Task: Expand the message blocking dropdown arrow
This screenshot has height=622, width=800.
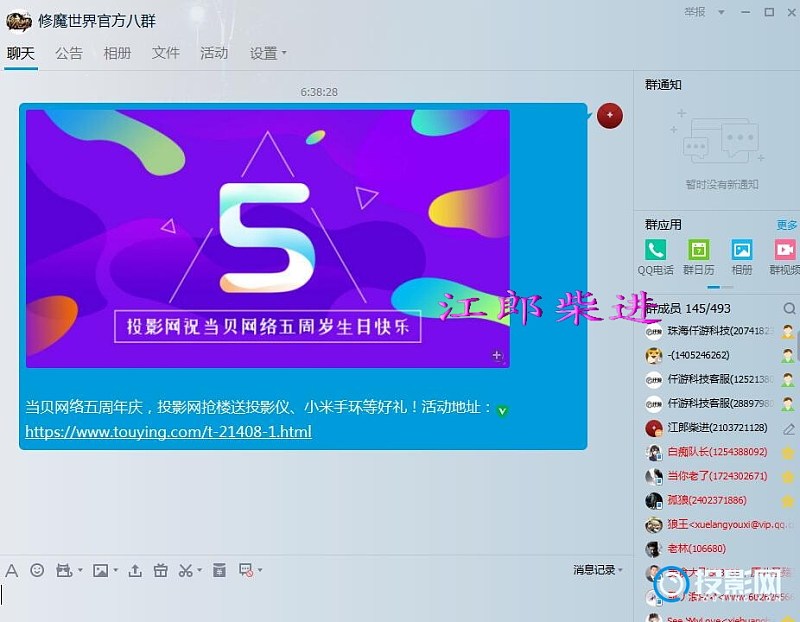Action: (x=260, y=570)
